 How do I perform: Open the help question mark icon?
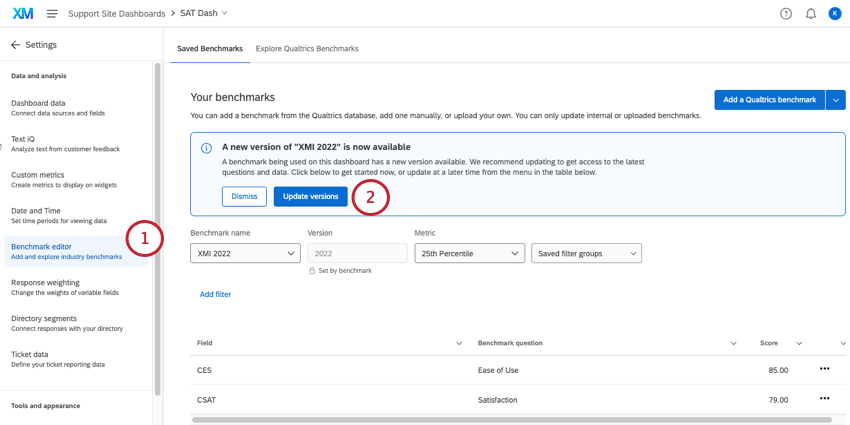(x=785, y=14)
